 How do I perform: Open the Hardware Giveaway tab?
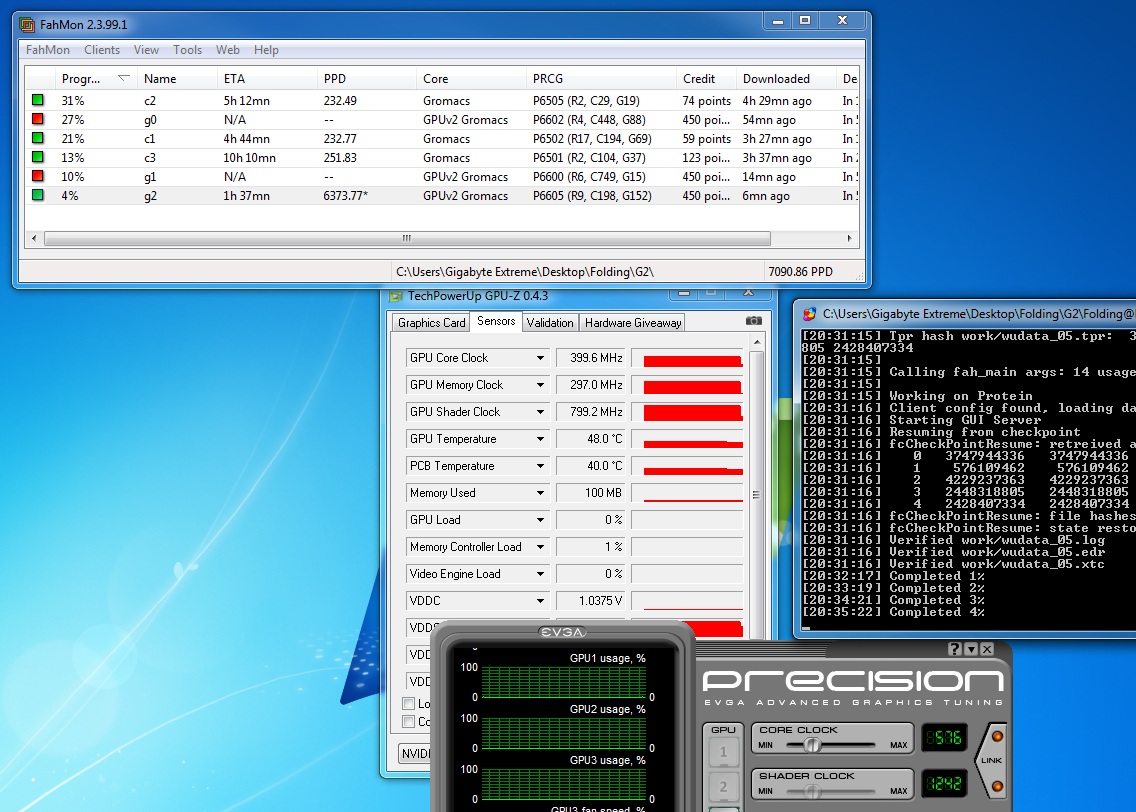(632, 323)
